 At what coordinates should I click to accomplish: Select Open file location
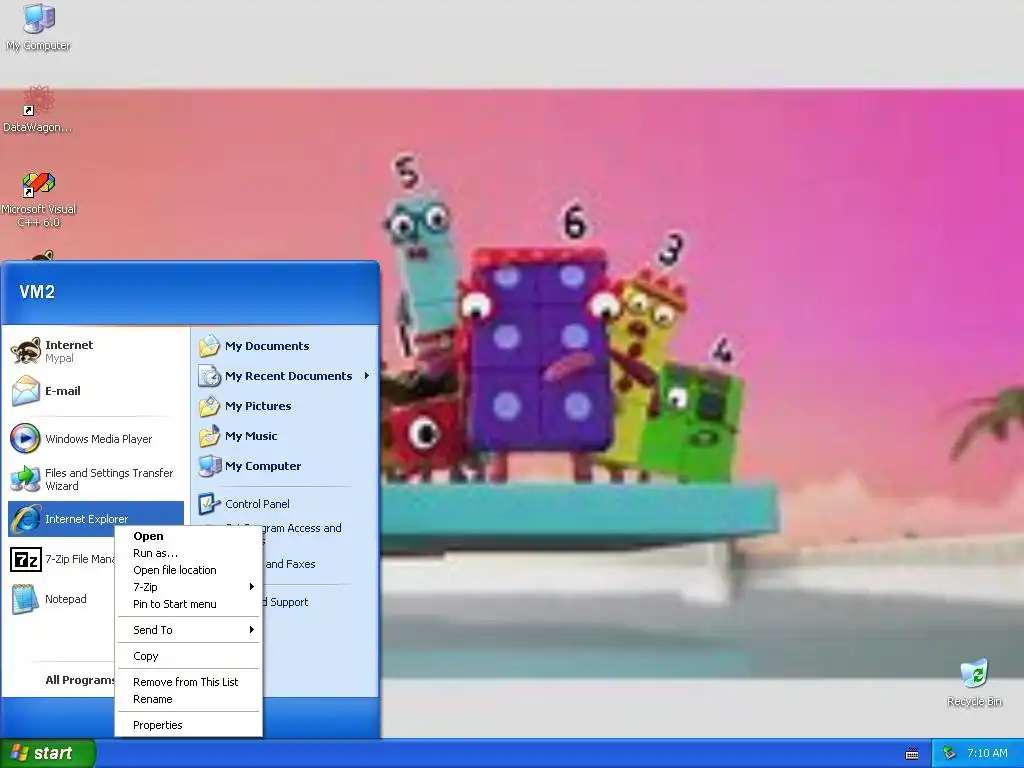(x=189, y=570)
